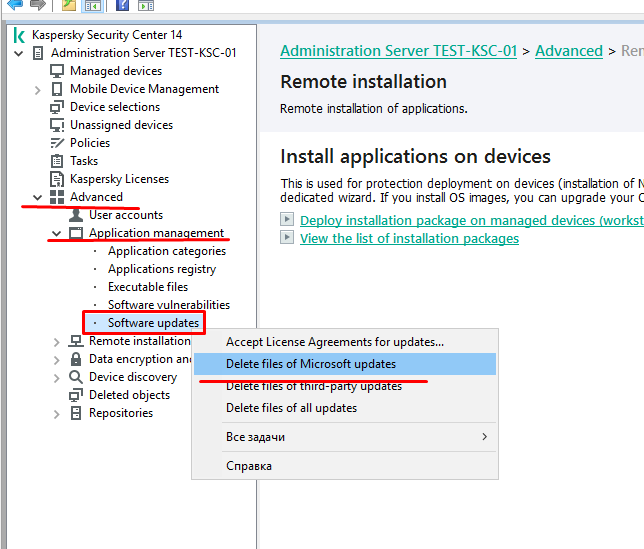This screenshot has height=549, width=644.
Task: Click the Up one level folder icon
Action: 69,5
